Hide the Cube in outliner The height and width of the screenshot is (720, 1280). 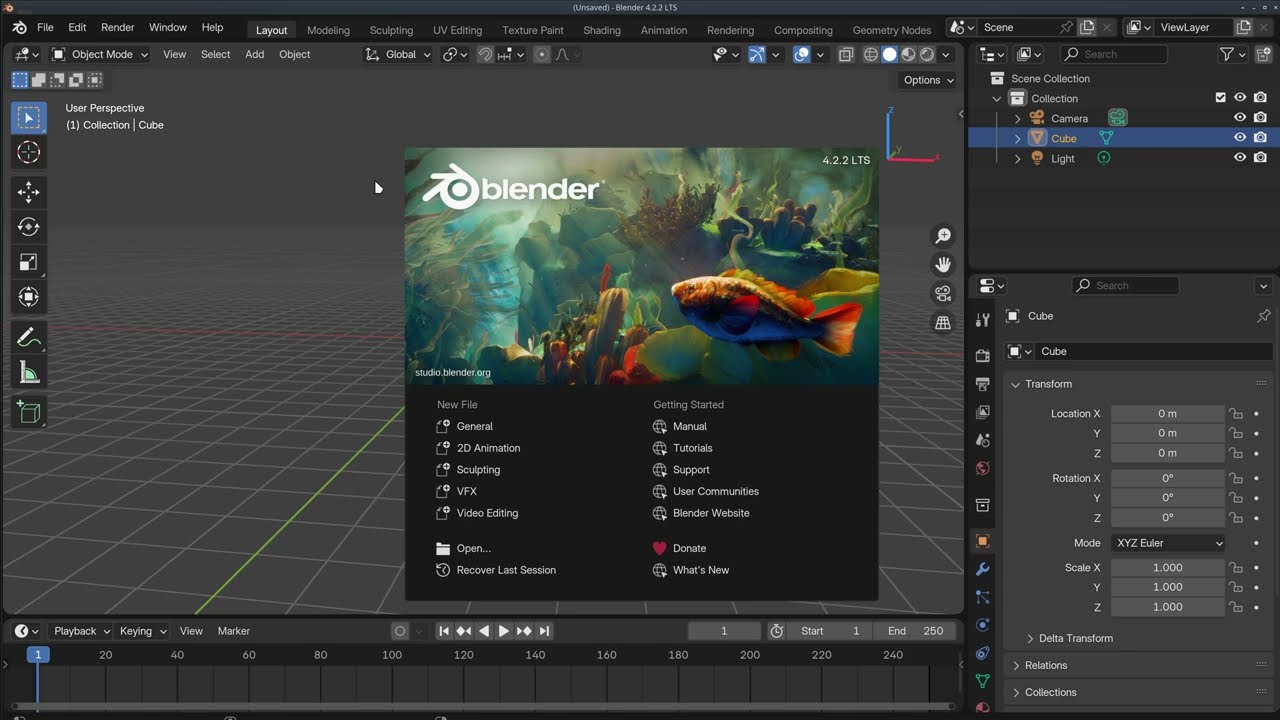click(1240, 138)
